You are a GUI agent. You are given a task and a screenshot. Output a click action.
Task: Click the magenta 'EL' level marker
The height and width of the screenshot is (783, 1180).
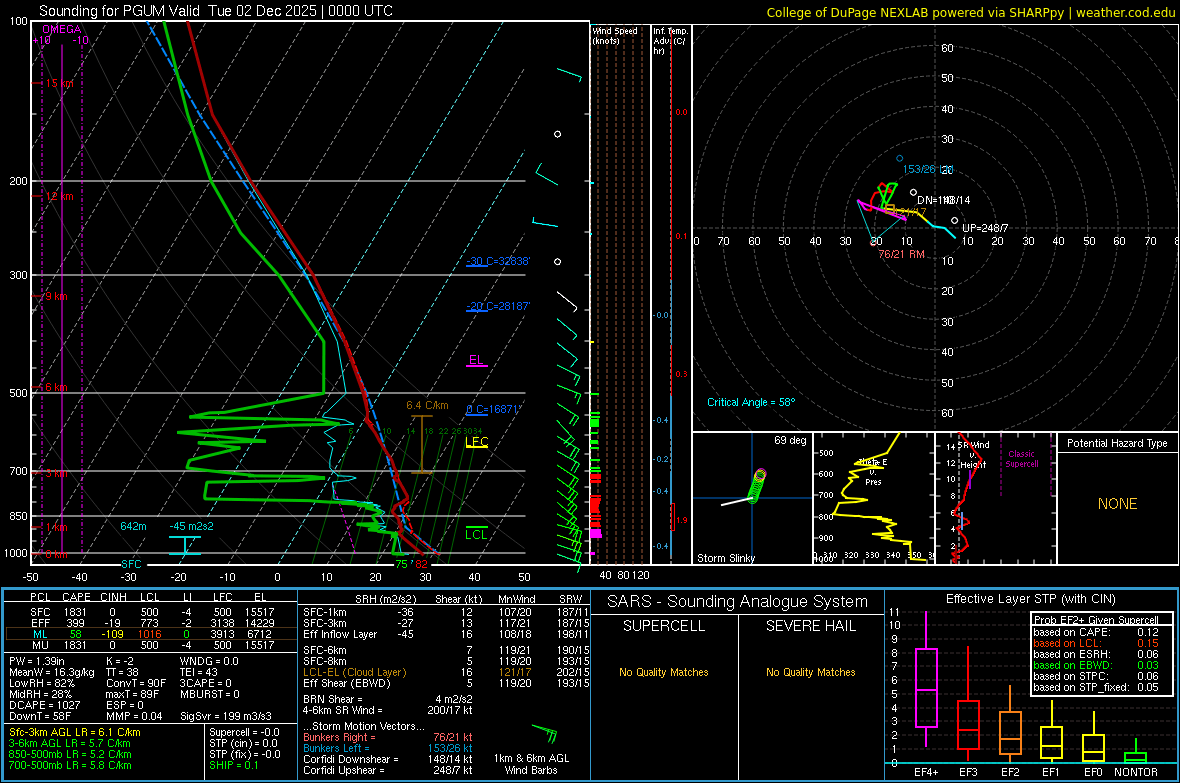pyautogui.click(x=476, y=360)
